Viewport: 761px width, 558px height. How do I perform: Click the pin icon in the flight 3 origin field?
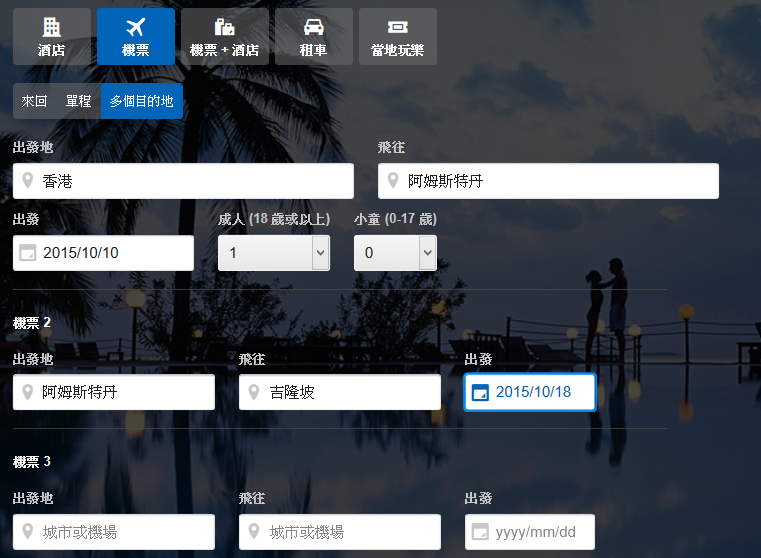[28, 531]
